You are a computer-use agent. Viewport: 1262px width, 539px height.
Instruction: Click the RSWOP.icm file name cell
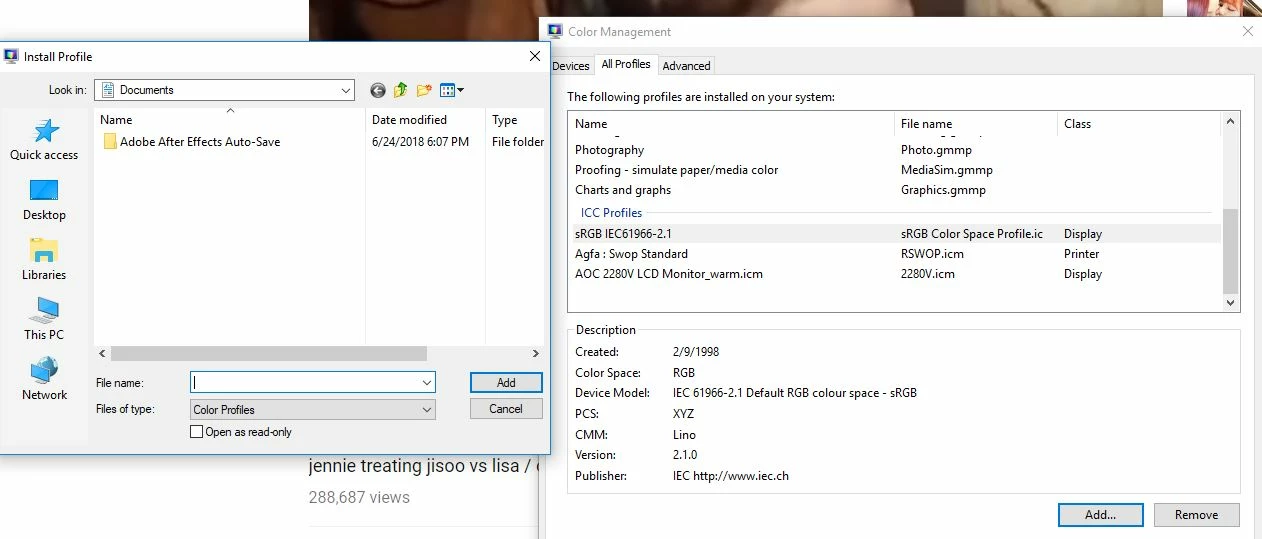click(932, 254)
